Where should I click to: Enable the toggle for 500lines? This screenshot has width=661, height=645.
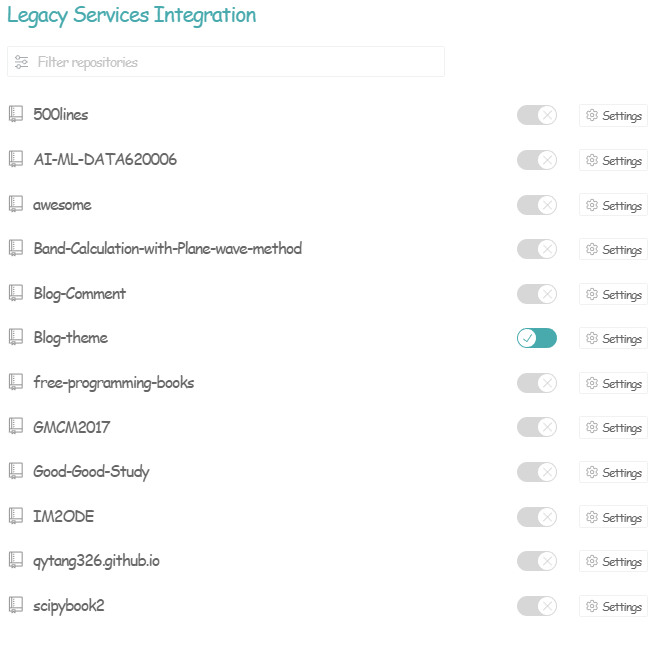[536, 115]
